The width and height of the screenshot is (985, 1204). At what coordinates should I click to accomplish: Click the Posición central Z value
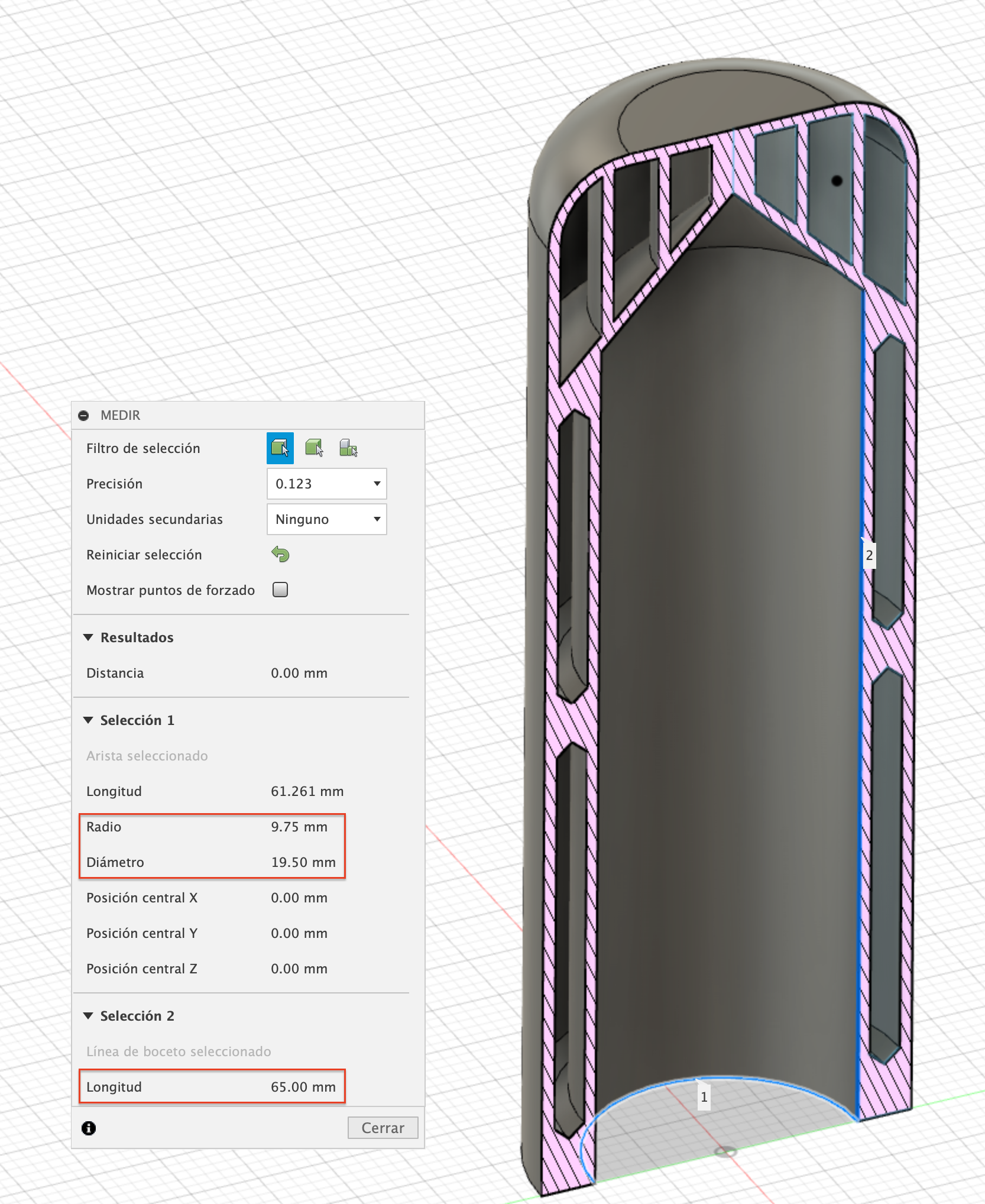tap(299, 969)
